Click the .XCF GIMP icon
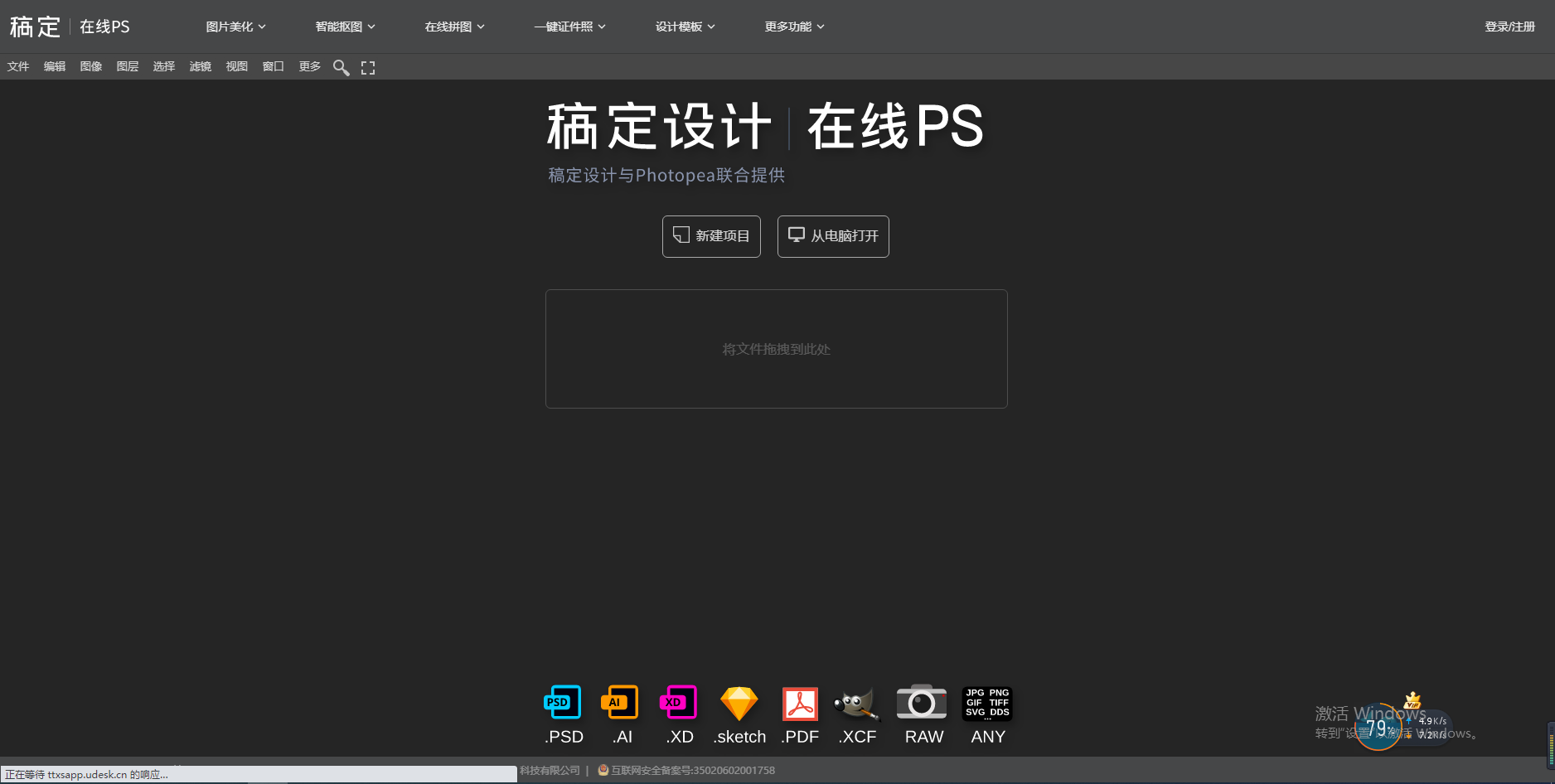This screenshot has height=784, width=1555. click(x=856, y=704)
